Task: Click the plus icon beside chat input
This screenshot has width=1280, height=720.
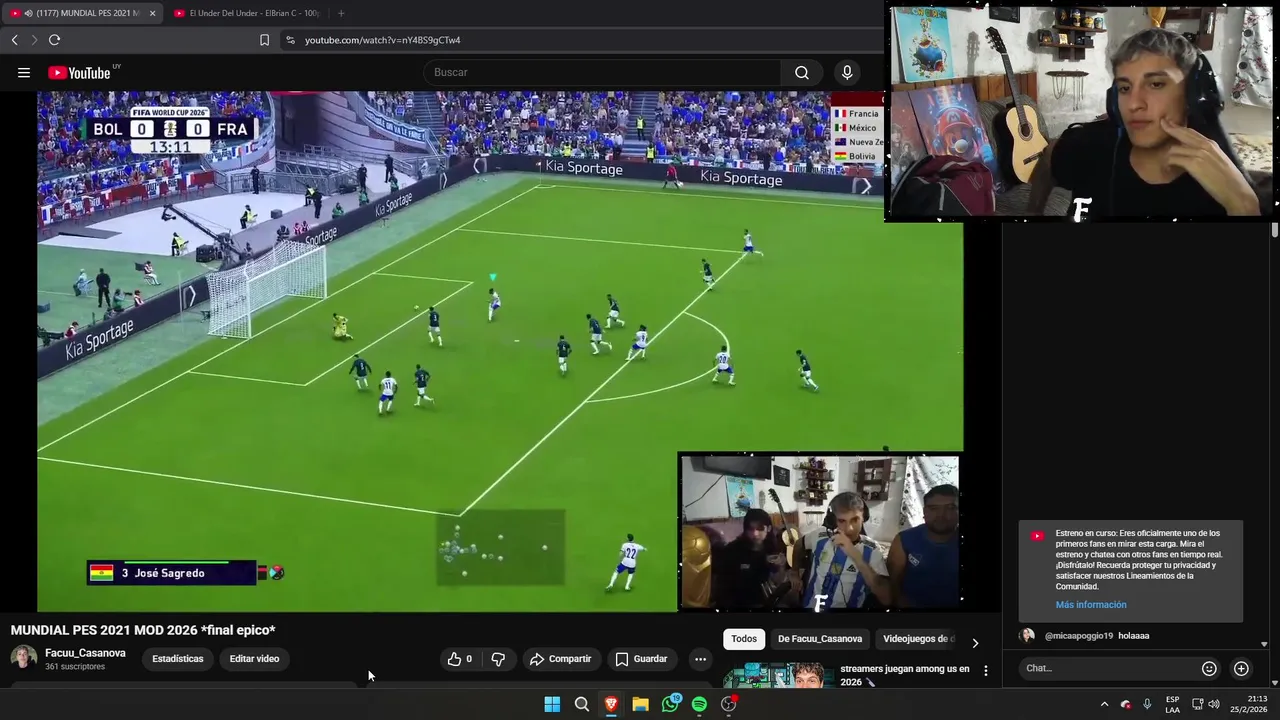Action: (x=1241, y=668)
